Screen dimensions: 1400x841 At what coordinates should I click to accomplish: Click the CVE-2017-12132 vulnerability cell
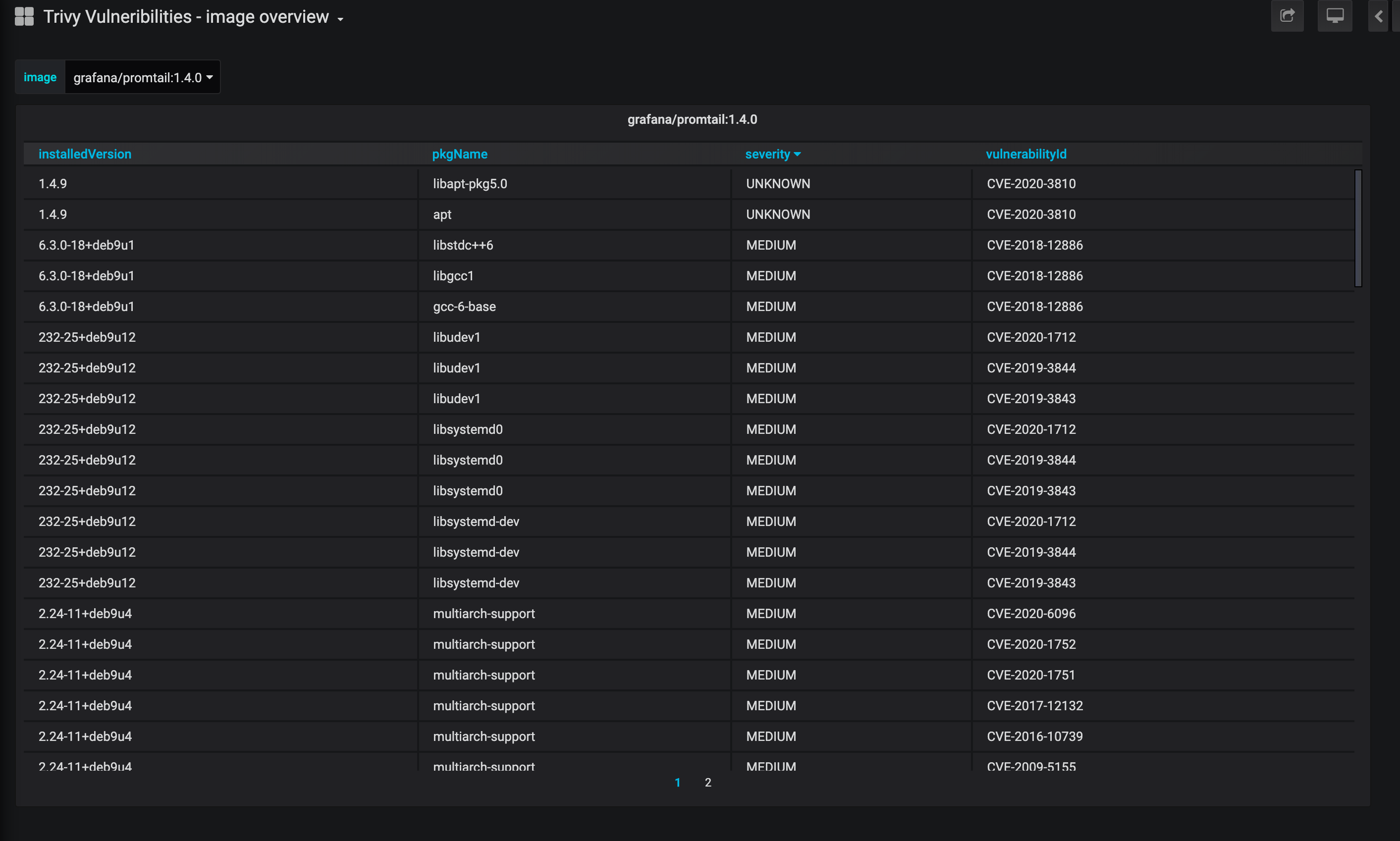[x=1034, y=706]
